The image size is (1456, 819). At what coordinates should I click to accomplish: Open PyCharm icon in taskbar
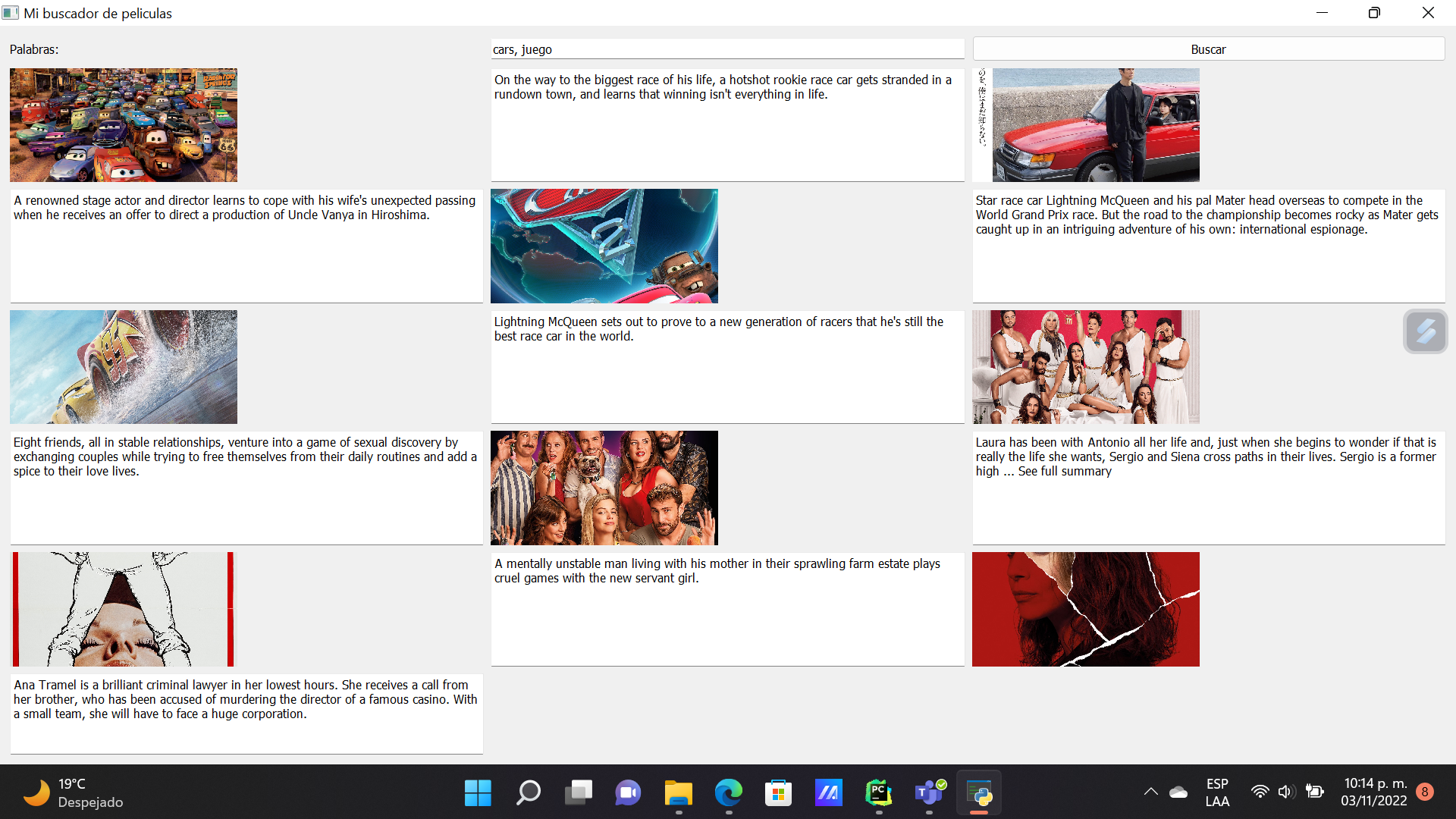(878, 793)
